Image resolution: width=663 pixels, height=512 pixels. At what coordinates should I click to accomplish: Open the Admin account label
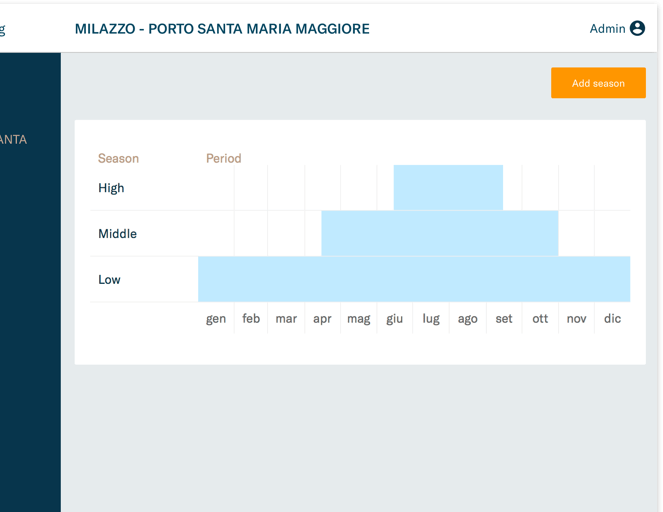pos(607,29)
